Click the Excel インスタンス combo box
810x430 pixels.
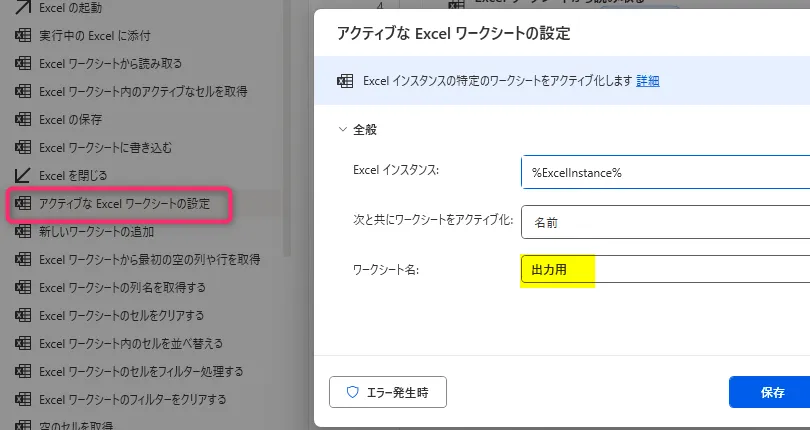coord(665,172)
